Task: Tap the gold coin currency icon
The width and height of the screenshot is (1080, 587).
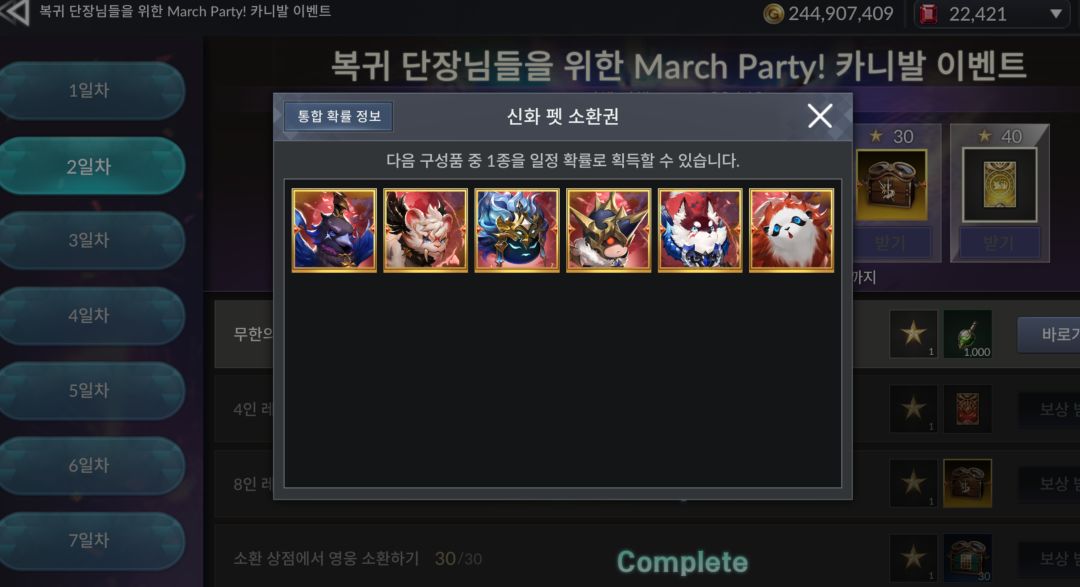Action: click(773, 13)
